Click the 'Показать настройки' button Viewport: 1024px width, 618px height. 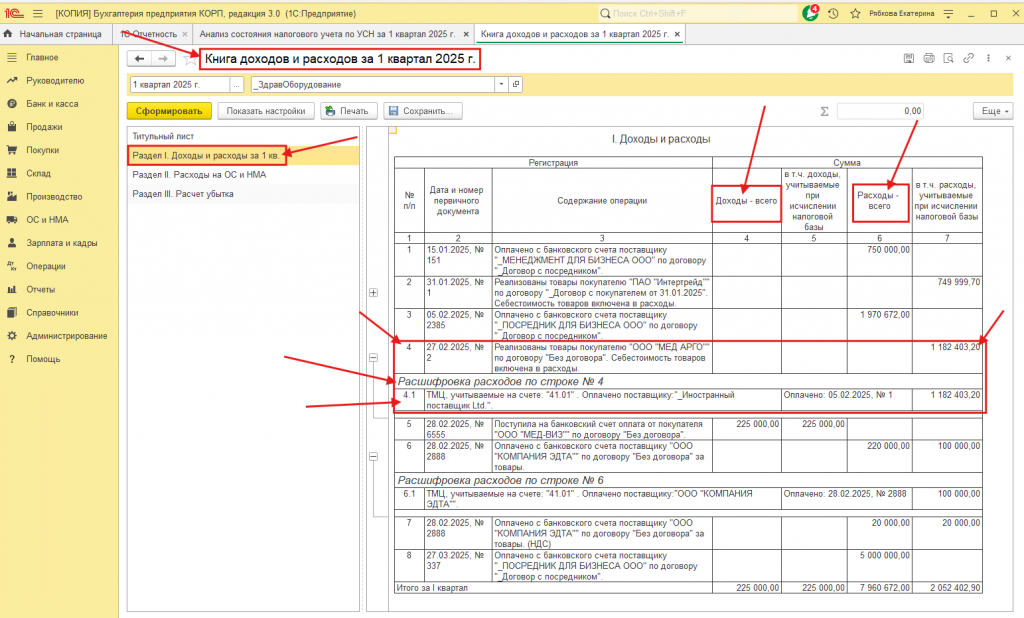point(266,111)
